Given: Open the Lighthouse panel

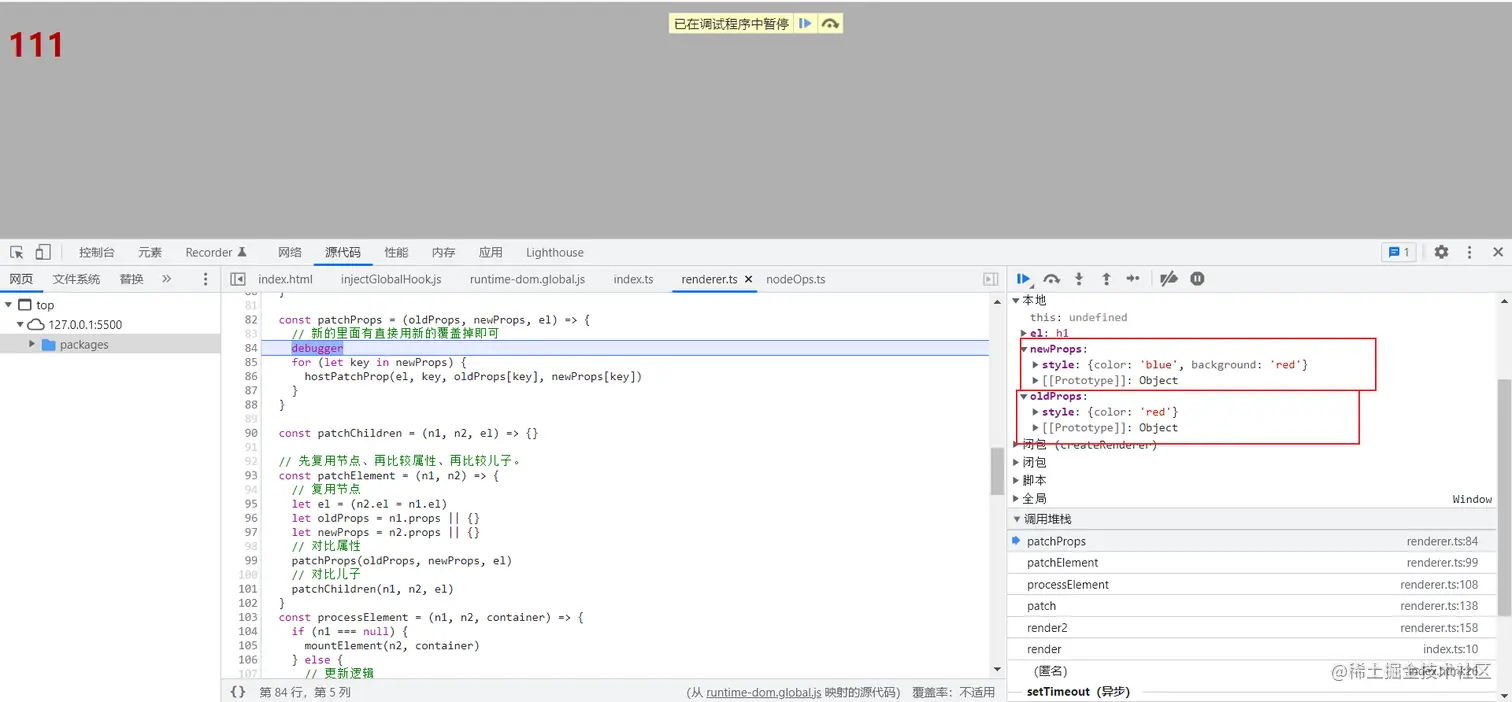Looking at the screenshot, I should (x=555, y=252).
